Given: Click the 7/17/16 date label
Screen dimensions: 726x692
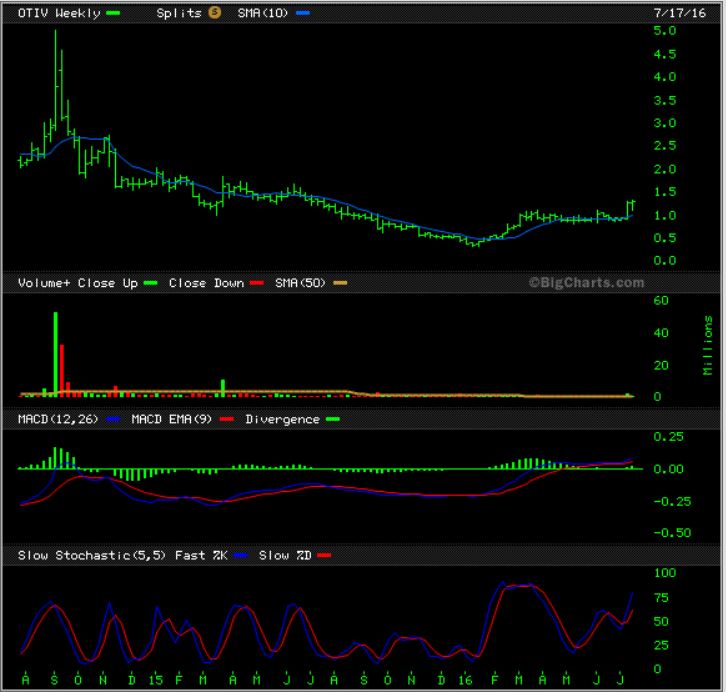Looking at the screenshot, I should click(x=687, y=13).
